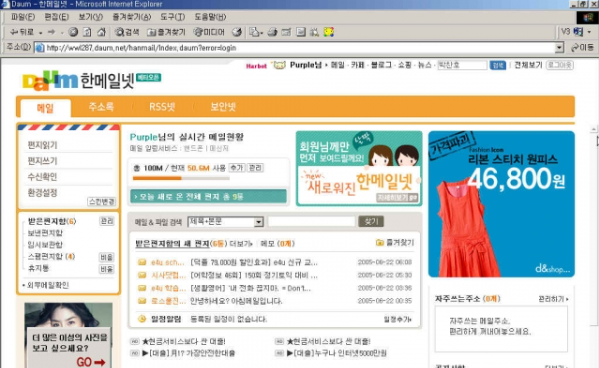Click the 일정추가 link
The width and height of the screenshot is (599, 368).
tap(398, 319)
